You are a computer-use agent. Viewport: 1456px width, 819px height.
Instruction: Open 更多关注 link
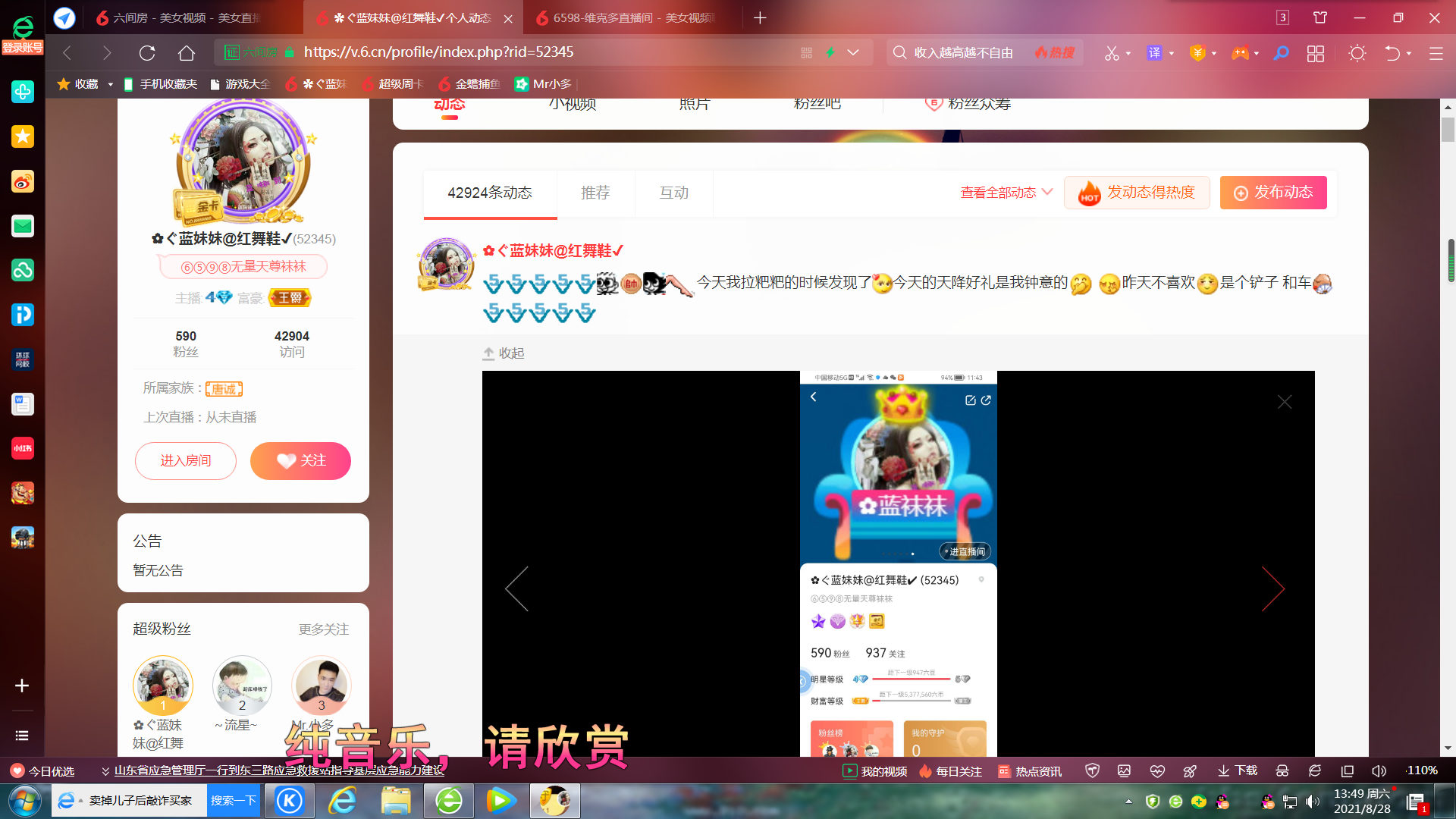pos(324,629)
